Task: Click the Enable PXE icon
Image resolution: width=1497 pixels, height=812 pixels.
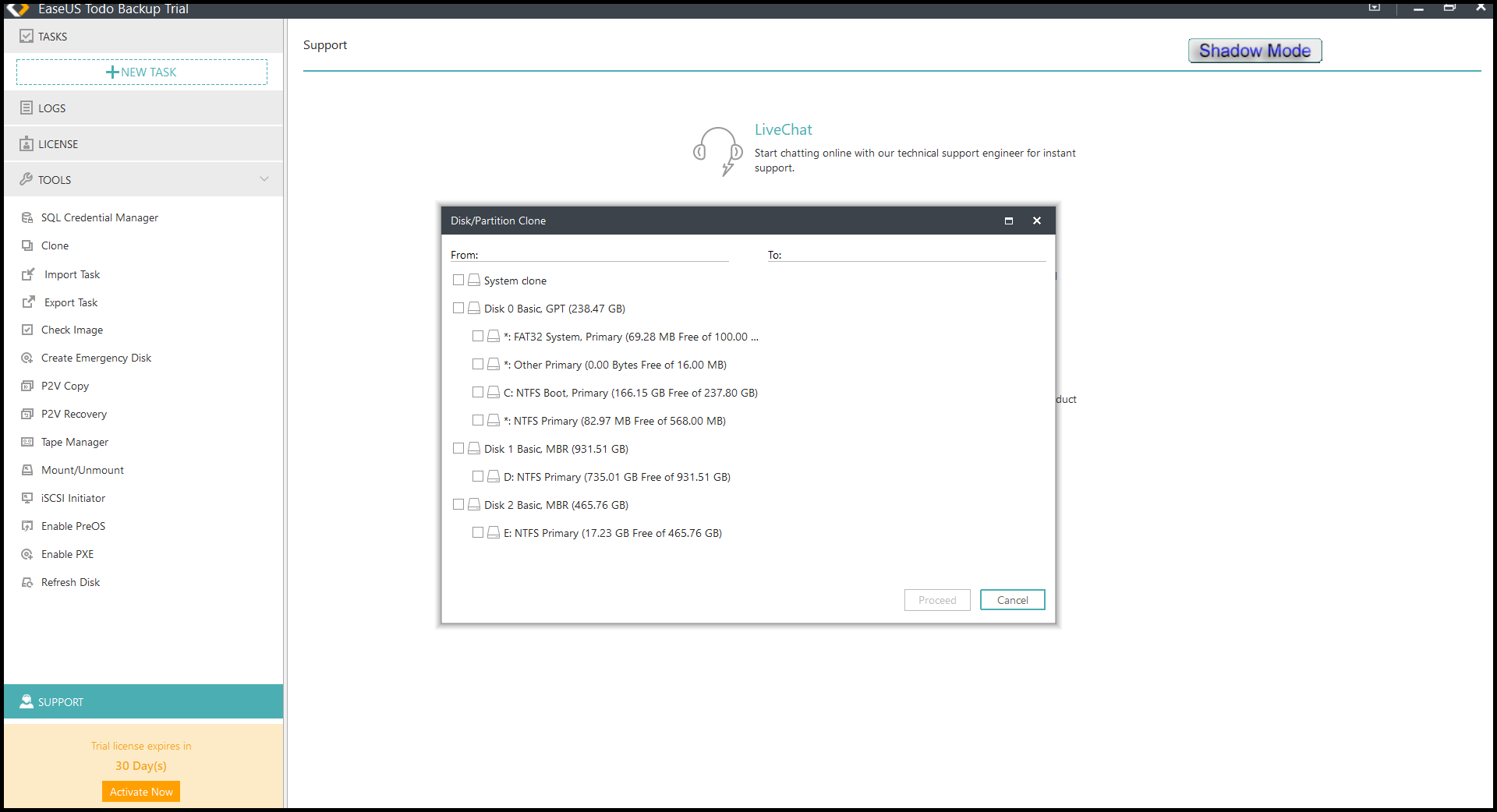Action: click(x=27, y=554)
